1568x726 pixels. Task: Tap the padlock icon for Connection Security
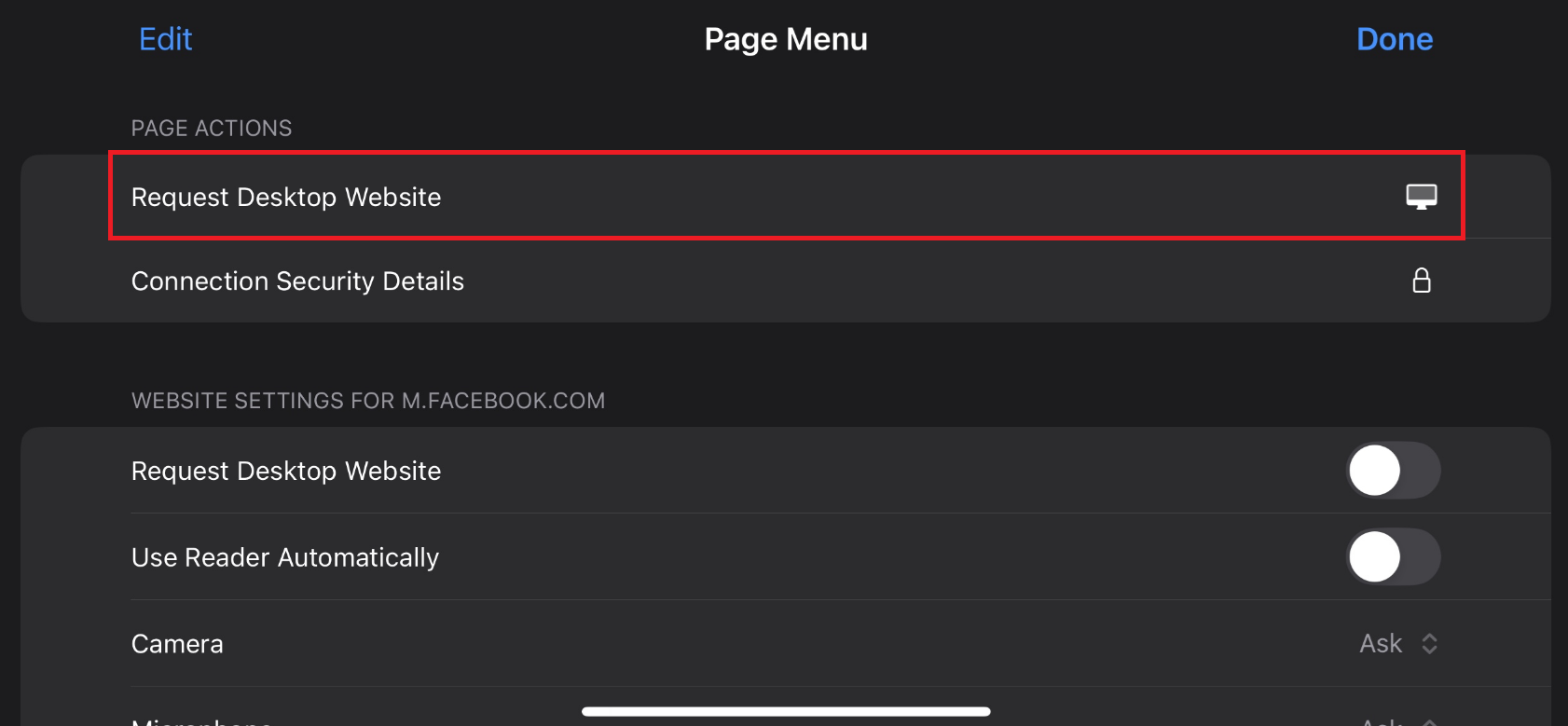pos(1421,281)
